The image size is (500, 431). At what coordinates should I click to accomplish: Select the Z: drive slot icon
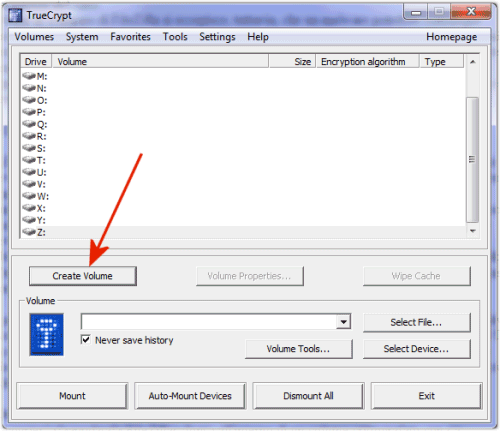(x=29, y=232)
